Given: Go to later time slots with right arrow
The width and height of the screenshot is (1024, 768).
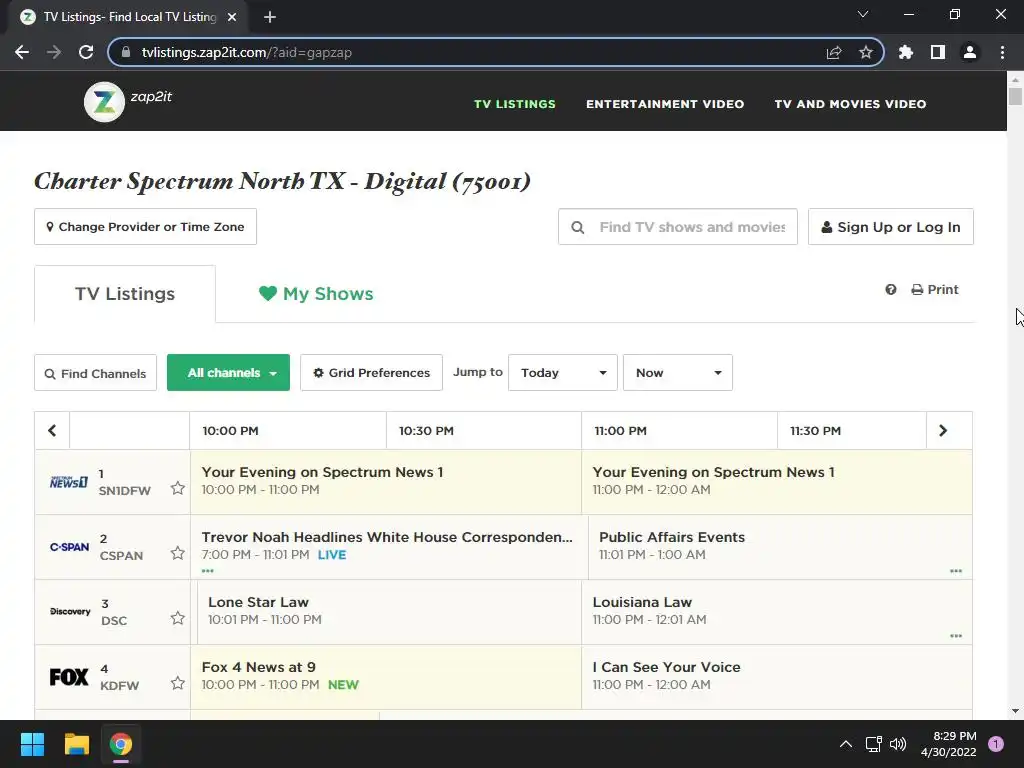Looking at the screenshot, I should point(942,430).
